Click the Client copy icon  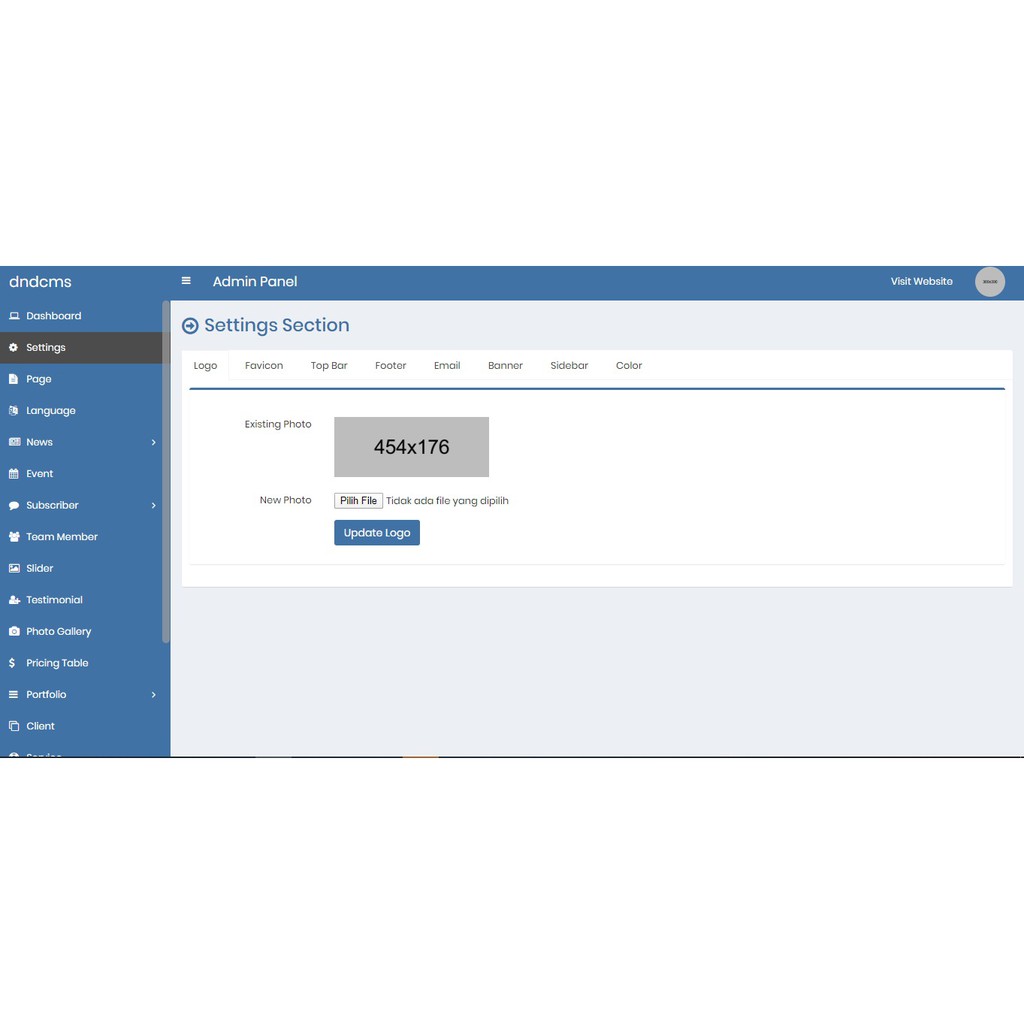[x=14, y=726]
